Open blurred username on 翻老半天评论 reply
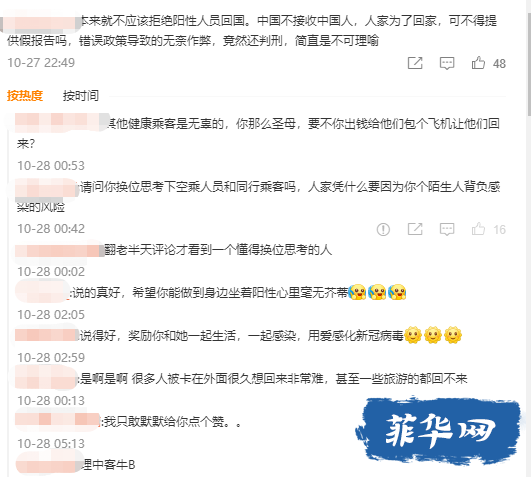The width and height of the screenshot is (531, 477). [x=60, y=251]
